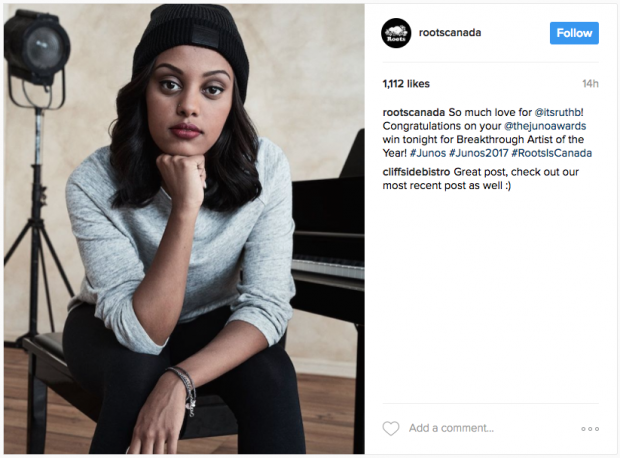620x458 pixels.
Task: Click the Roots logo profile avatar
Action: (x=396, y=33)
